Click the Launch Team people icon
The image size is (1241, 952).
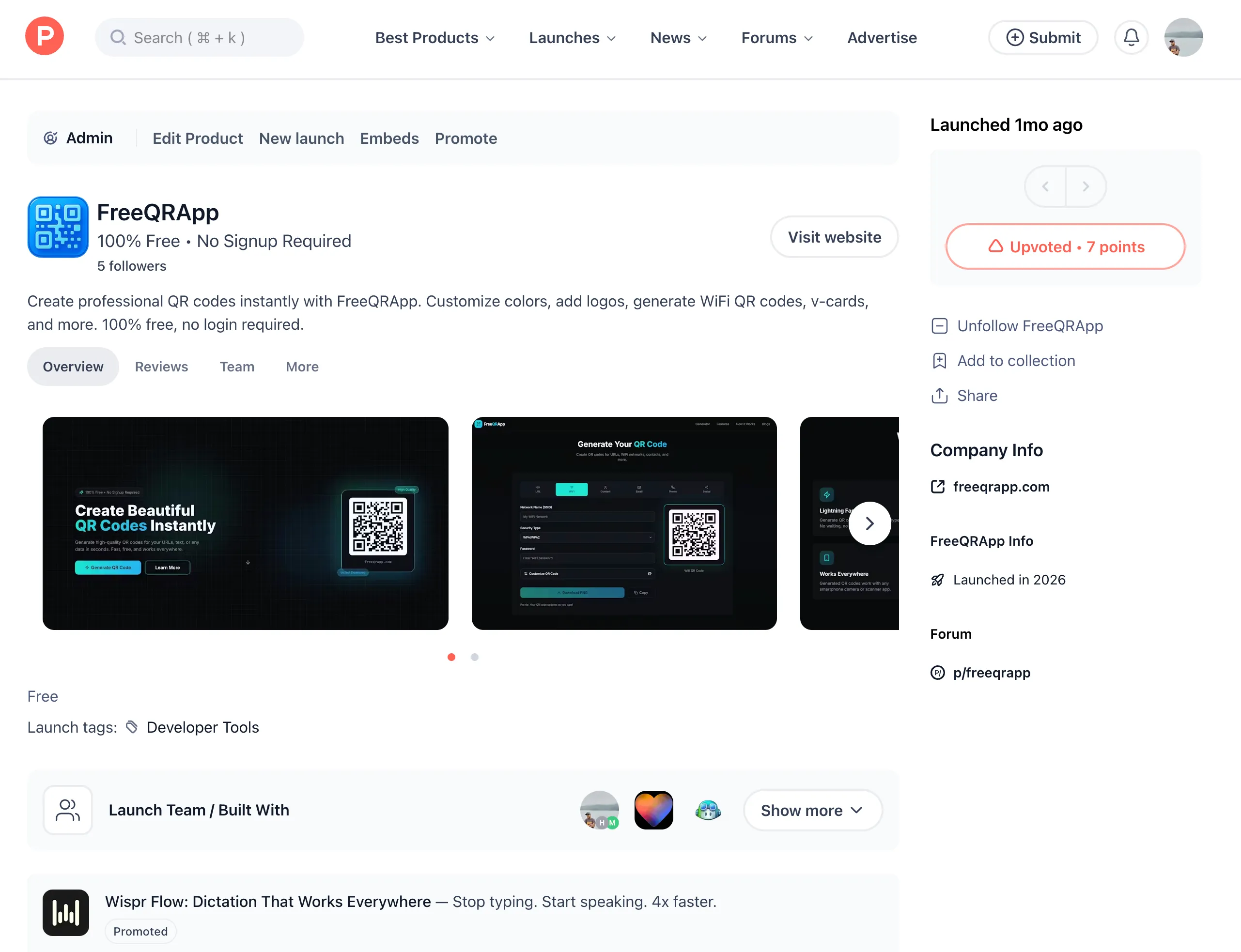67,810
